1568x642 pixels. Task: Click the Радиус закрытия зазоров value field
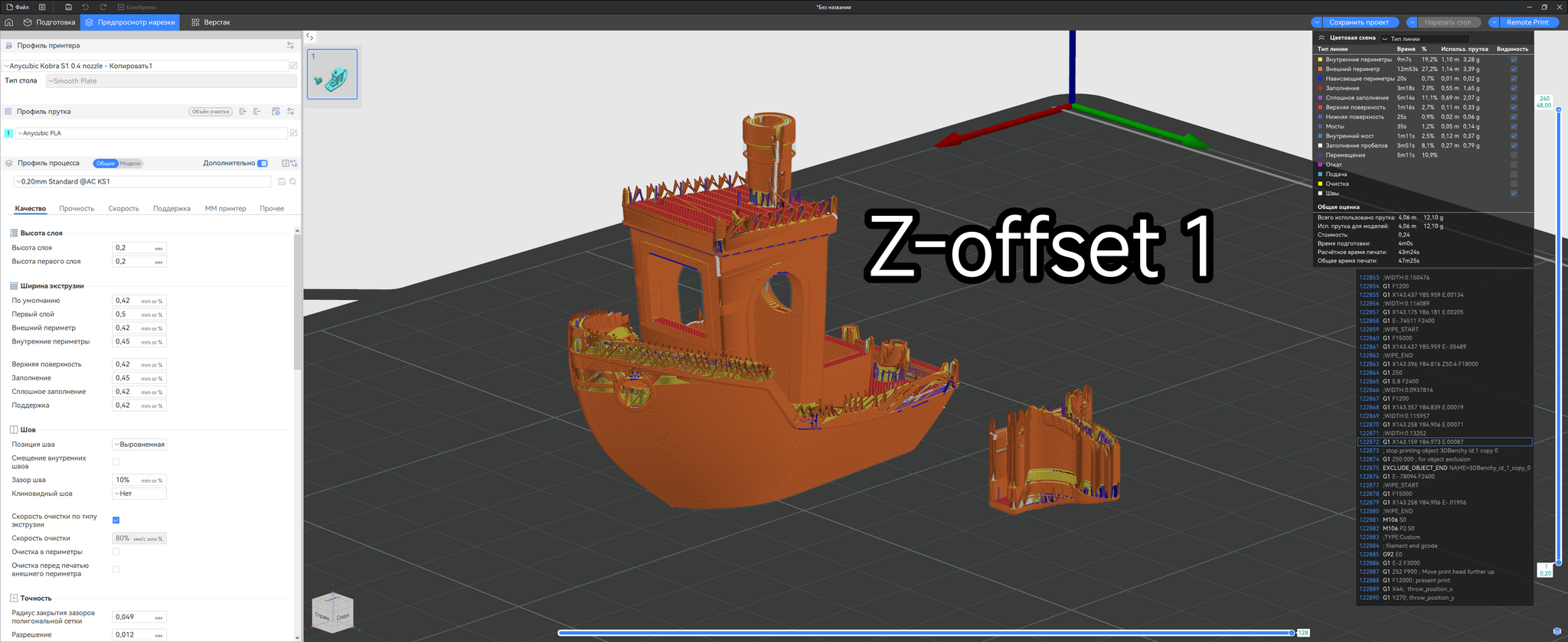(139, 617)
